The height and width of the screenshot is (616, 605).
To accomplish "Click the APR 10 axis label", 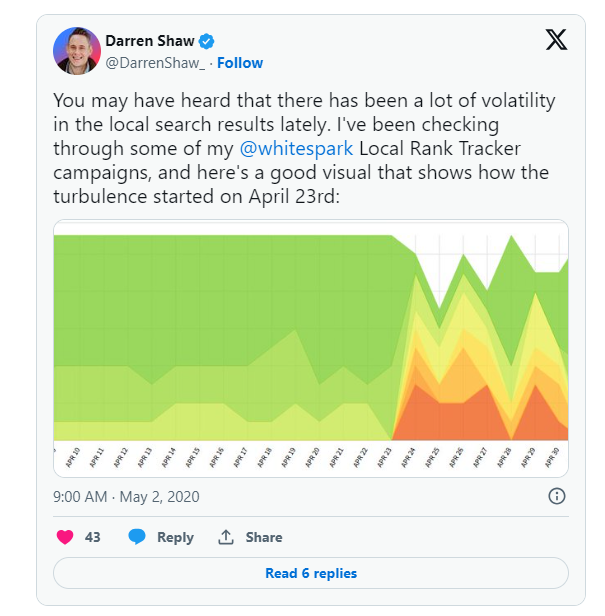I will click(x=73, y=457).
